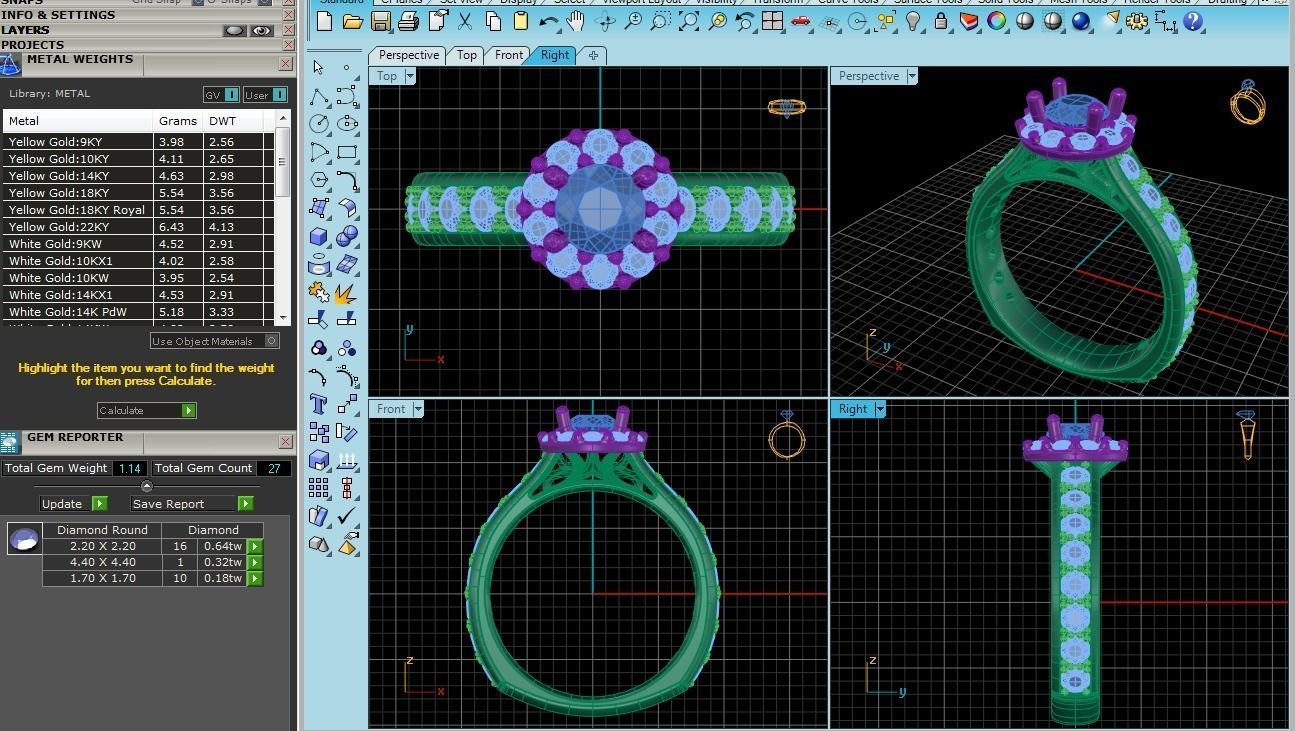
Task: Toggle the Layers oval material button
Action: pos(235,31)
